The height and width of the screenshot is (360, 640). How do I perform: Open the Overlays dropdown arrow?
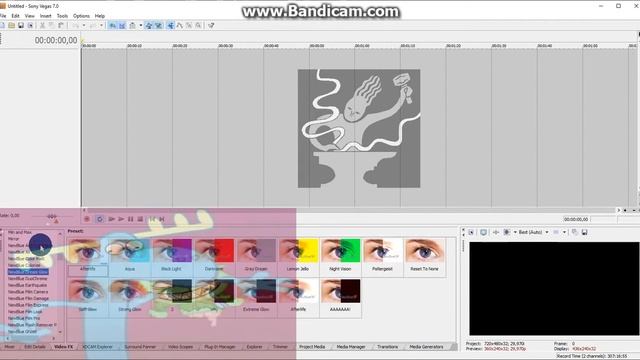click(564, 232)
